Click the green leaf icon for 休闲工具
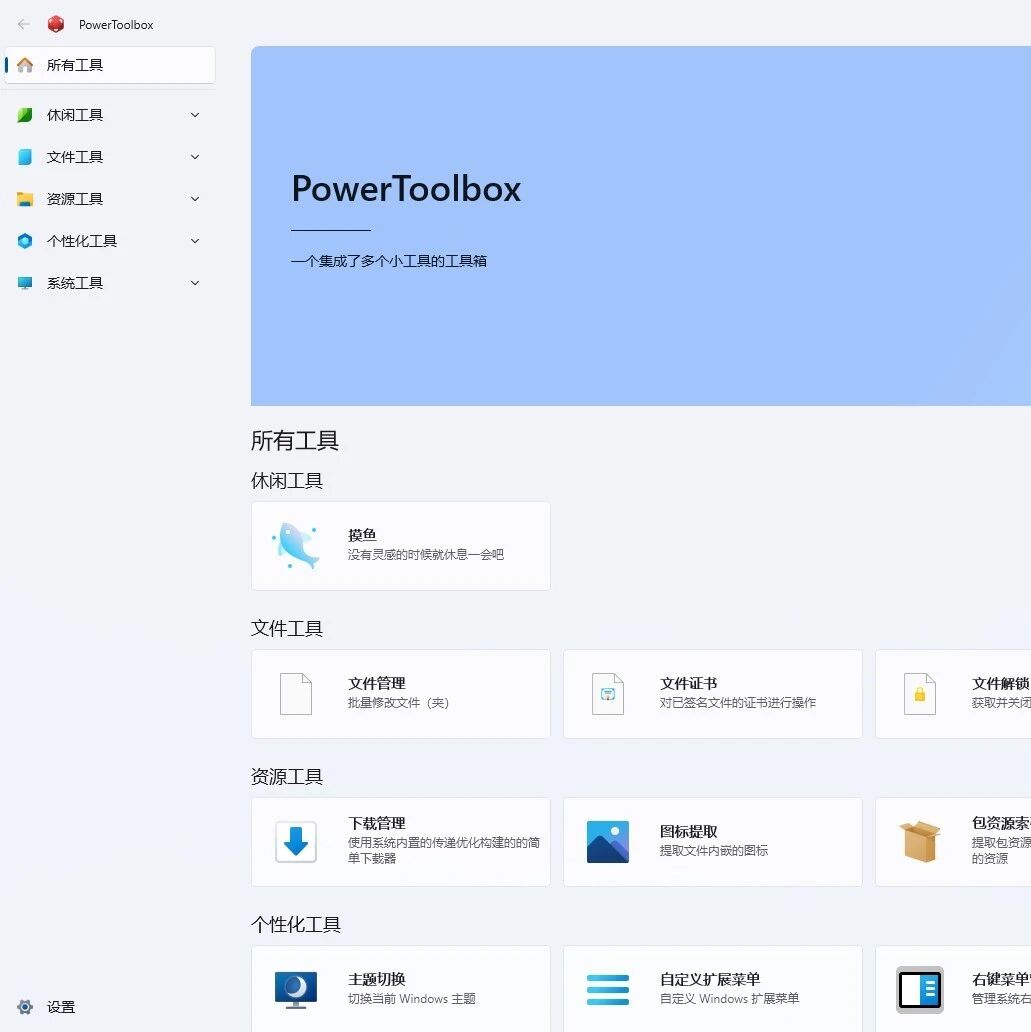The height and width of the screenshot is (1032, 1031). click(25, 115)
